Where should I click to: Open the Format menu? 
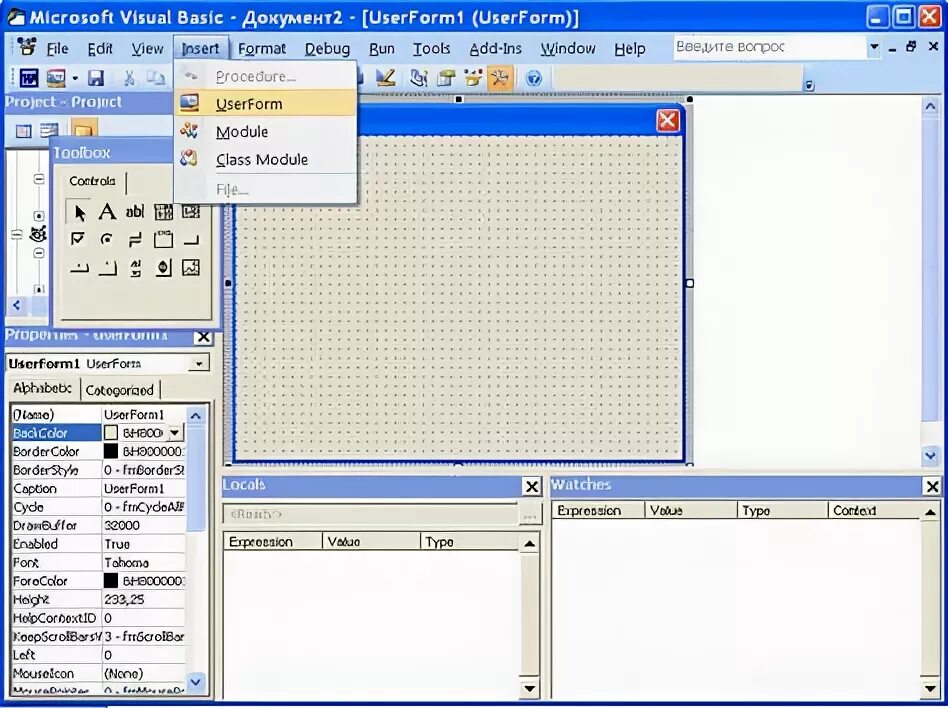(x=262, y=48)
